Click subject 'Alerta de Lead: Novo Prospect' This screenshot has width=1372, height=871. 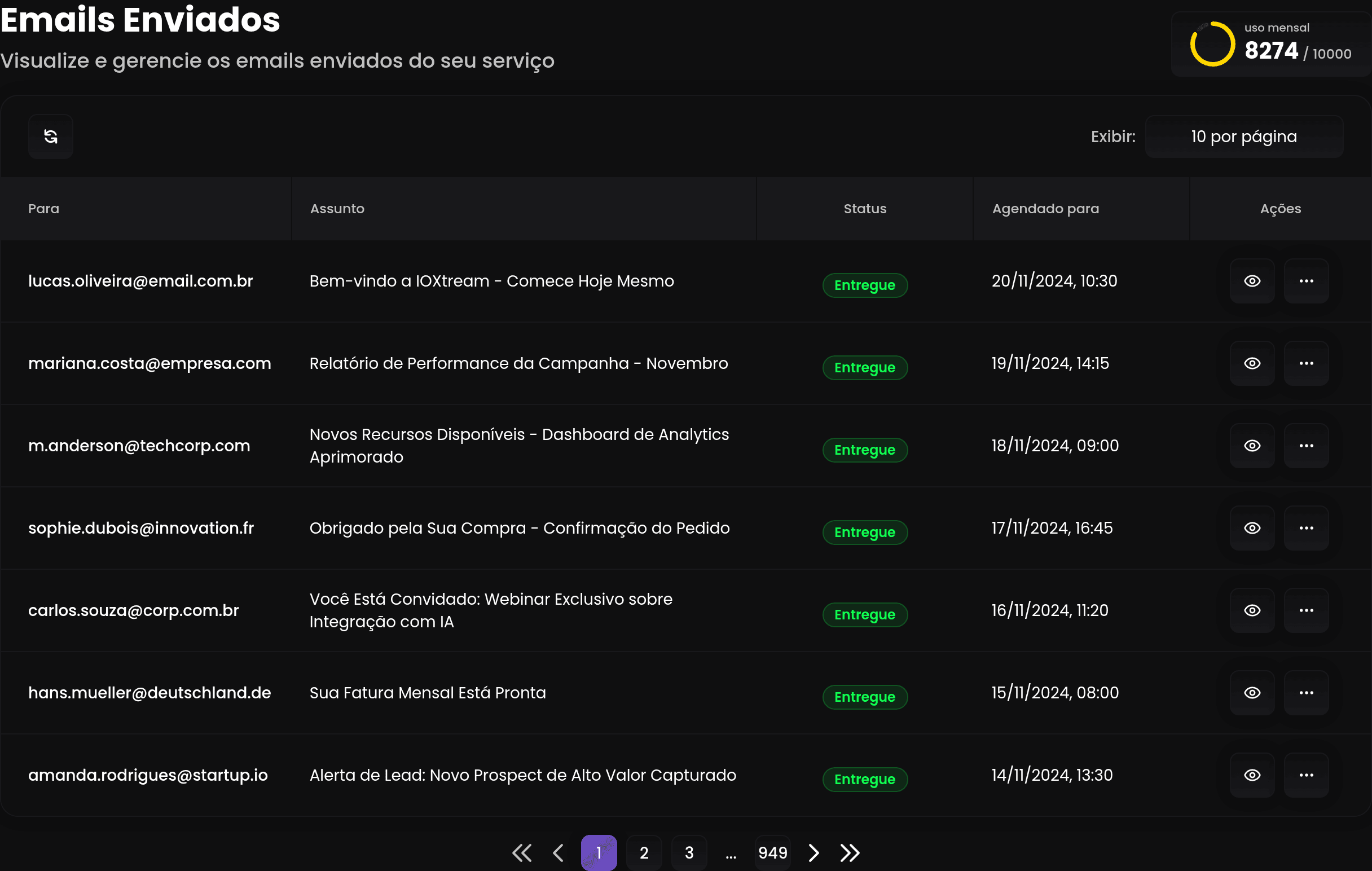(x=522, y=775)
